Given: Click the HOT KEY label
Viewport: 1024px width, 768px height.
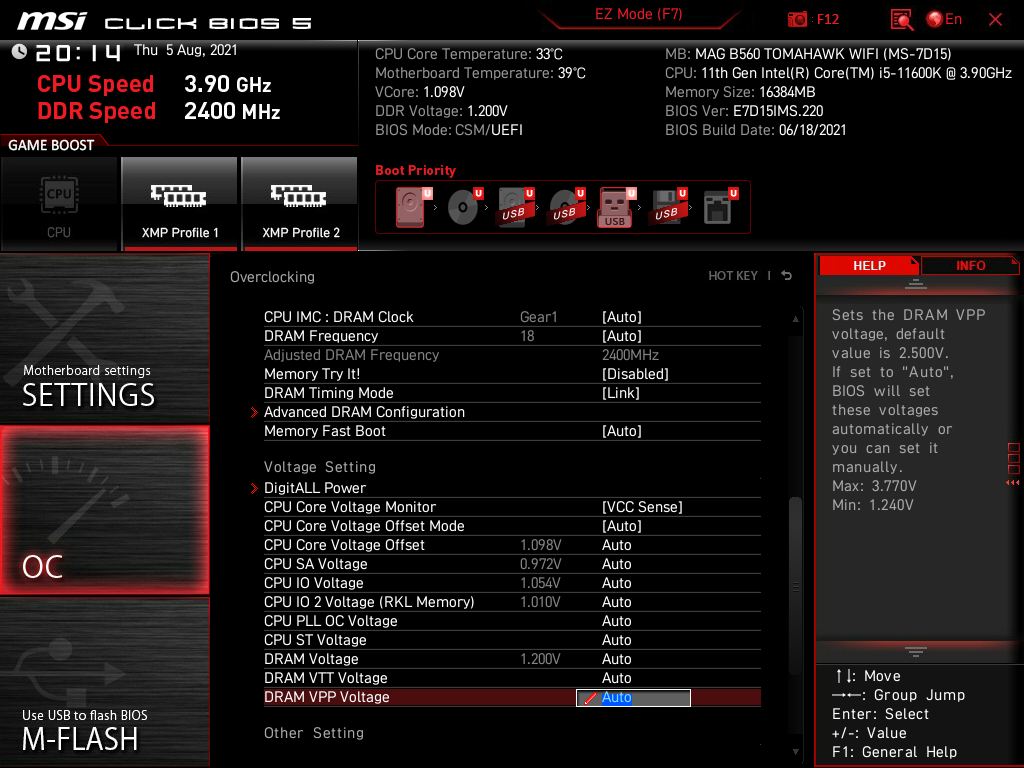Looking at the screenshot, I should (x=733, y=276).
